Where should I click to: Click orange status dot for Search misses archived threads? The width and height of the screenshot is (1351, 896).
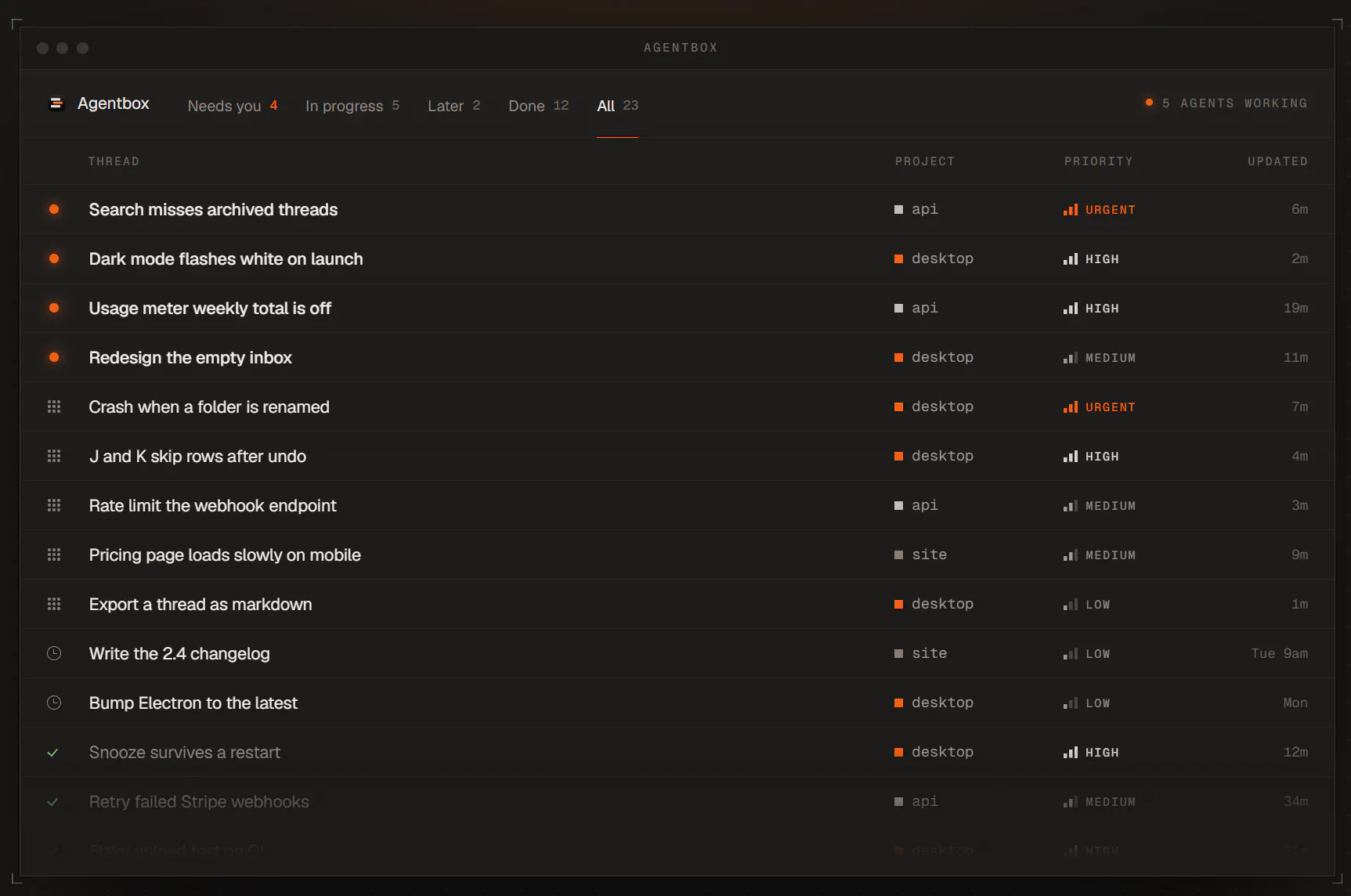(x=54, y=209)
